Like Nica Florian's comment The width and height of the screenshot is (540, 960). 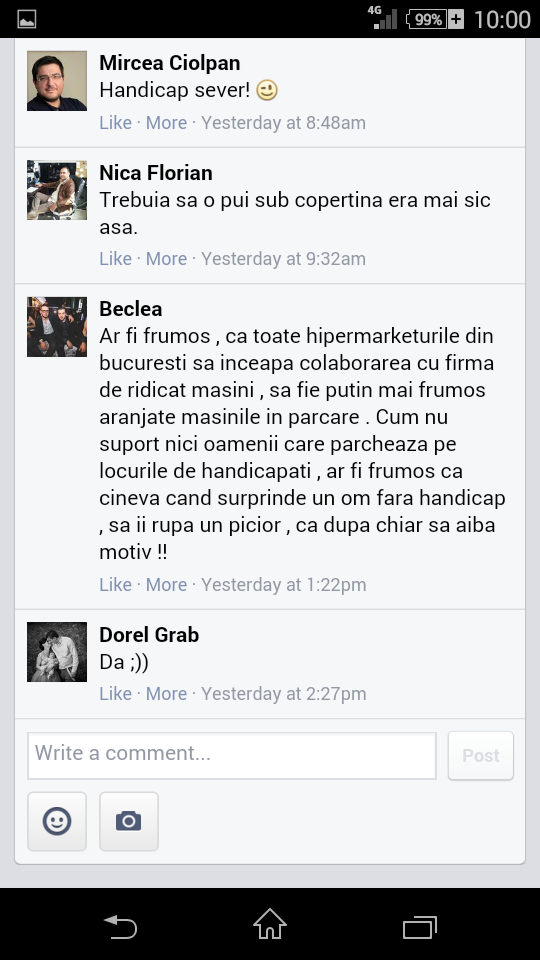pos(115,258)
